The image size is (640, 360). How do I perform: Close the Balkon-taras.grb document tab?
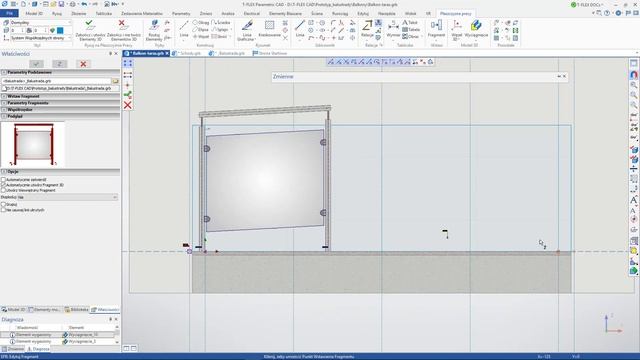[x=167, y=53]
